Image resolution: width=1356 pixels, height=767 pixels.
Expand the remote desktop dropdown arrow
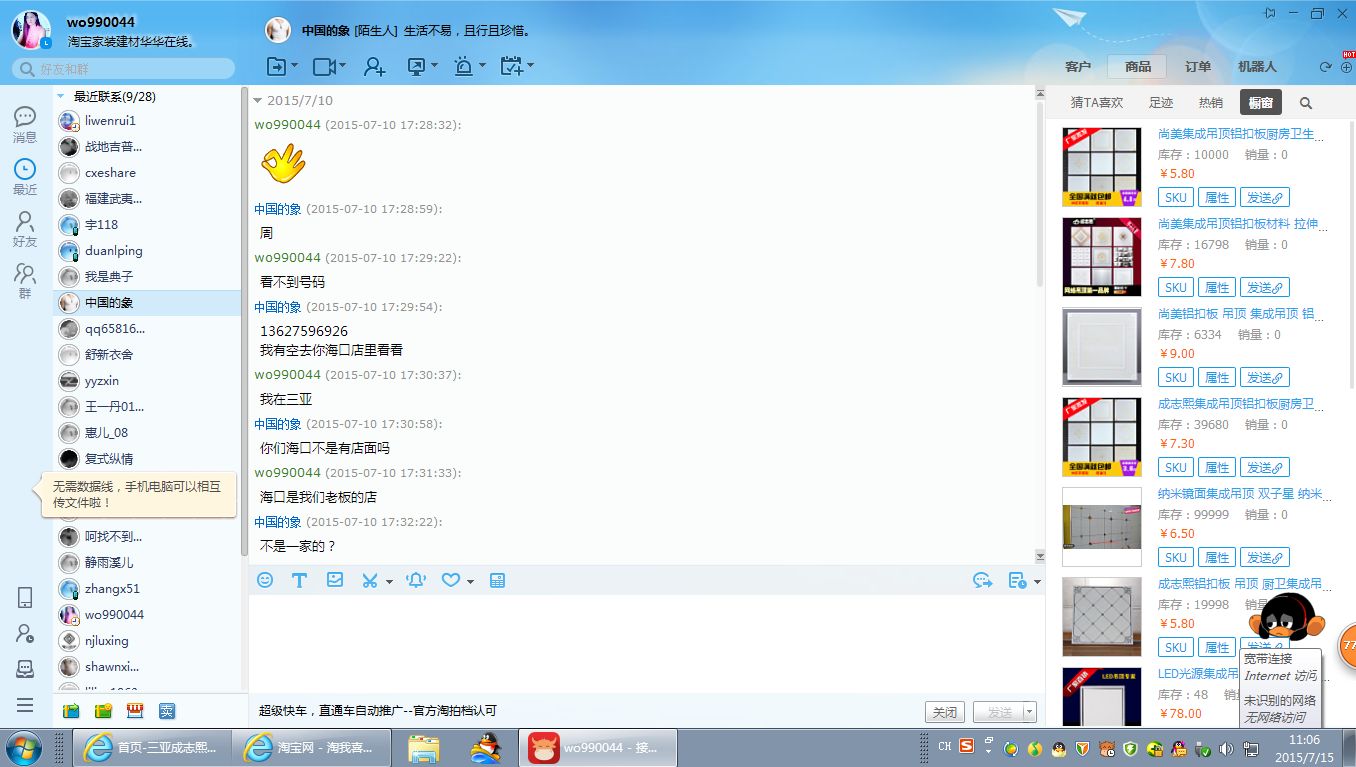click(435, 66)
